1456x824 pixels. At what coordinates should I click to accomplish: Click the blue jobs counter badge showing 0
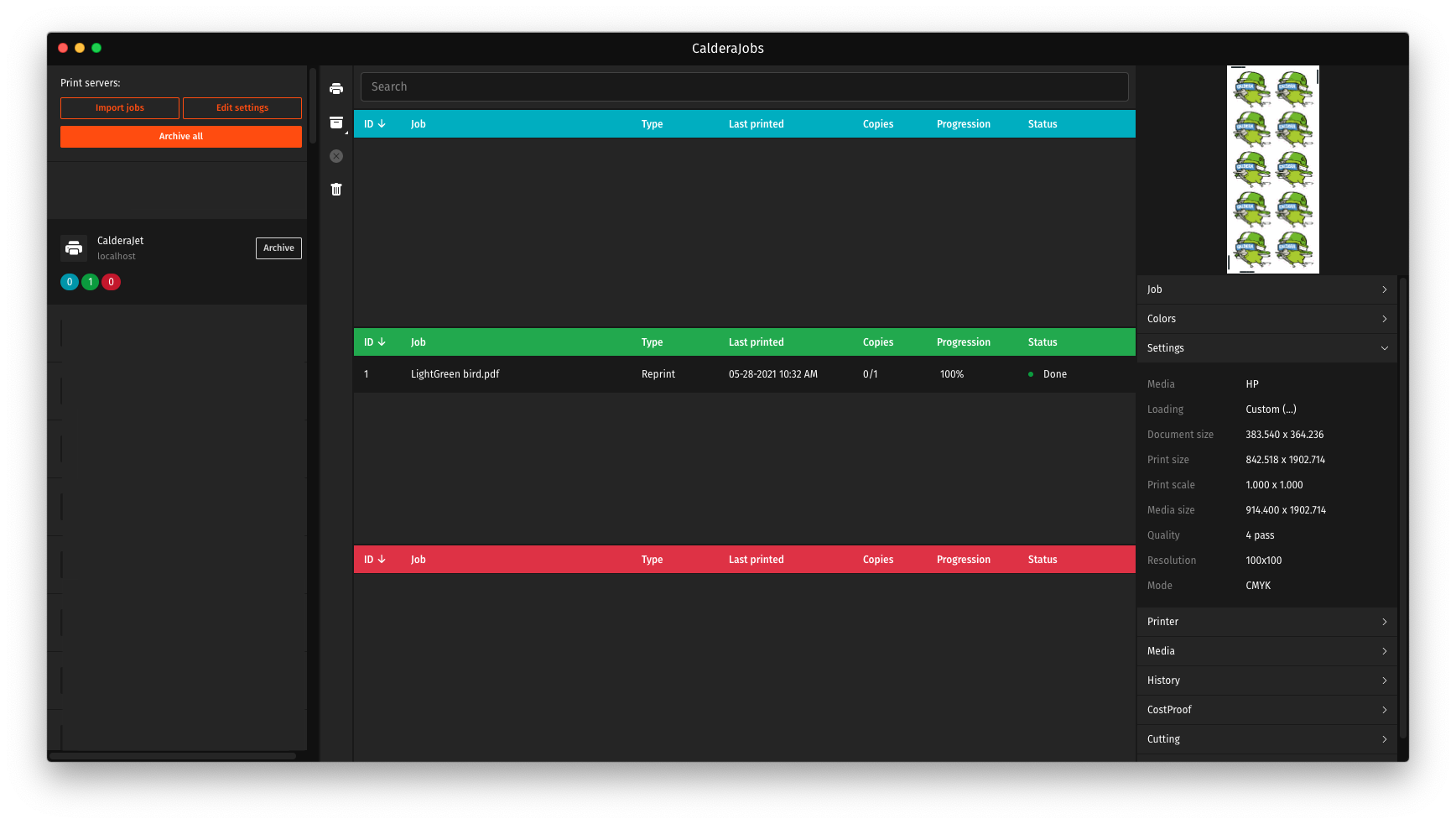[x=69, y=282]
